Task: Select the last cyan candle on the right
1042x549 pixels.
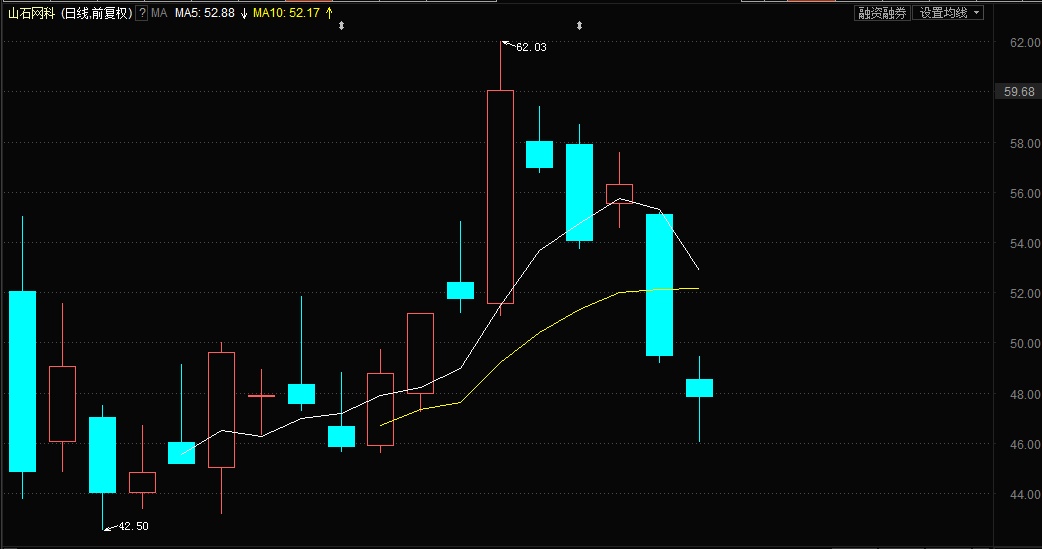Action: tap(699, 388)
